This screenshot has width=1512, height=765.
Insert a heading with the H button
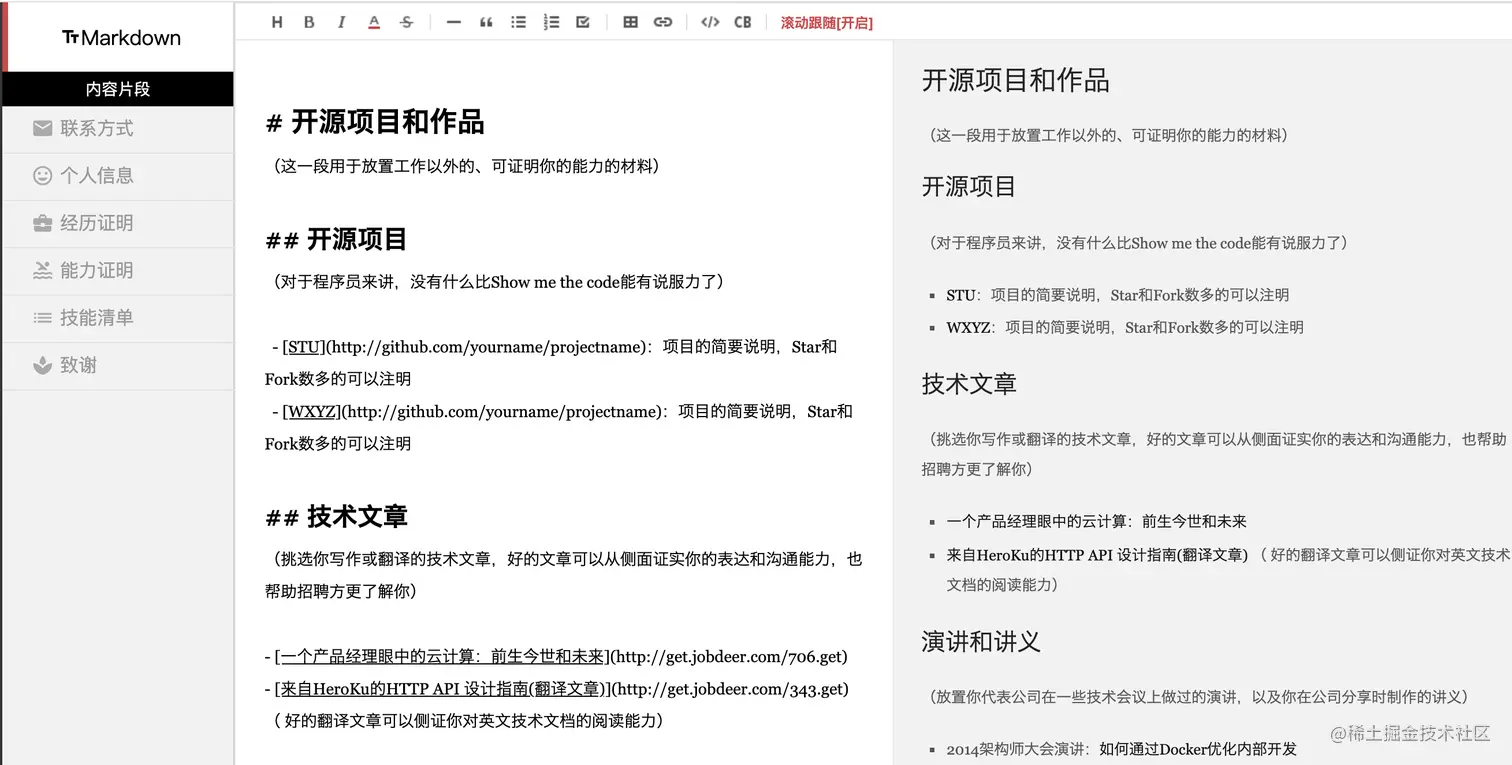277,22
